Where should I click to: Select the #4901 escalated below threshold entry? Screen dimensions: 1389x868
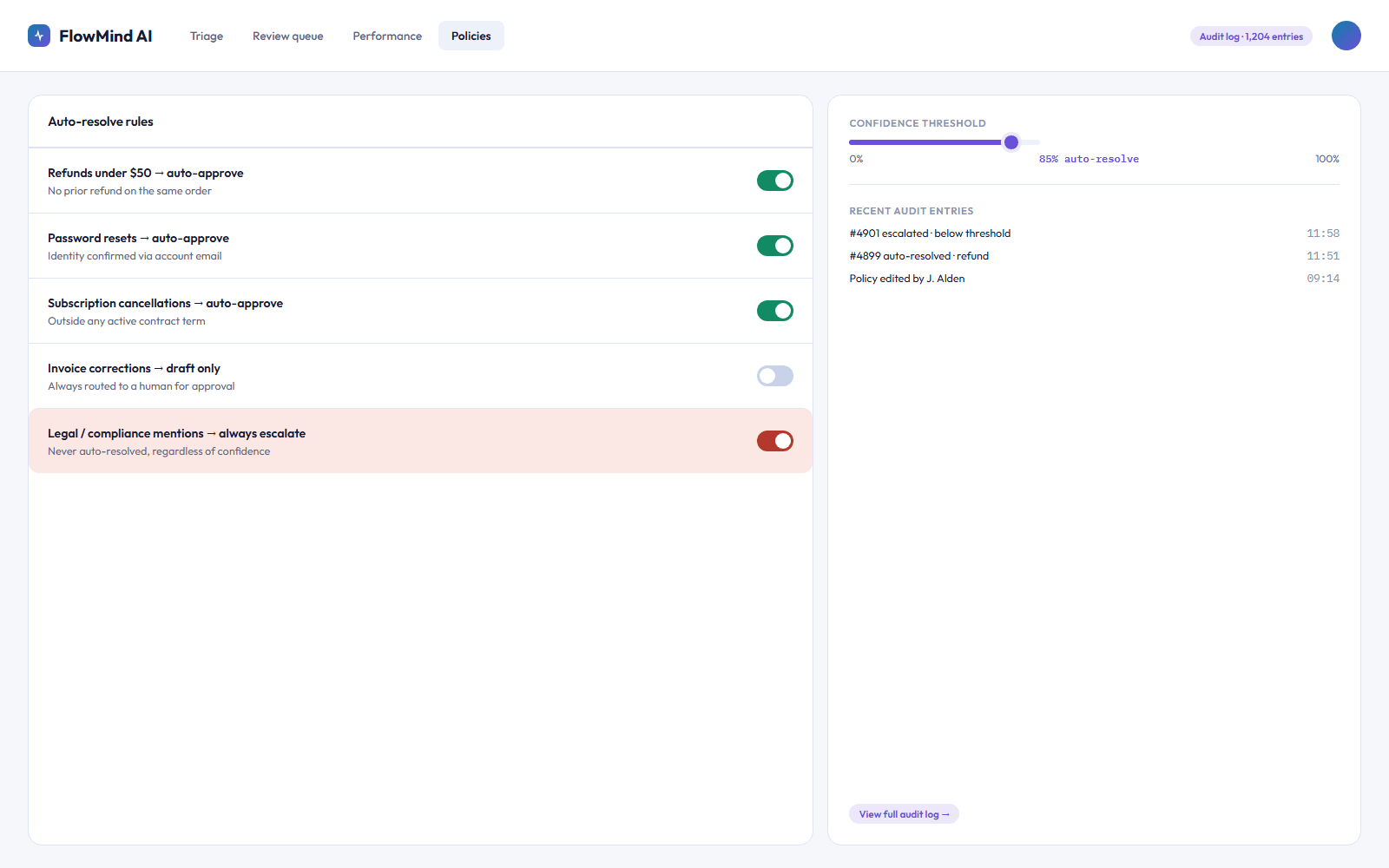[x=1094, y=233]
